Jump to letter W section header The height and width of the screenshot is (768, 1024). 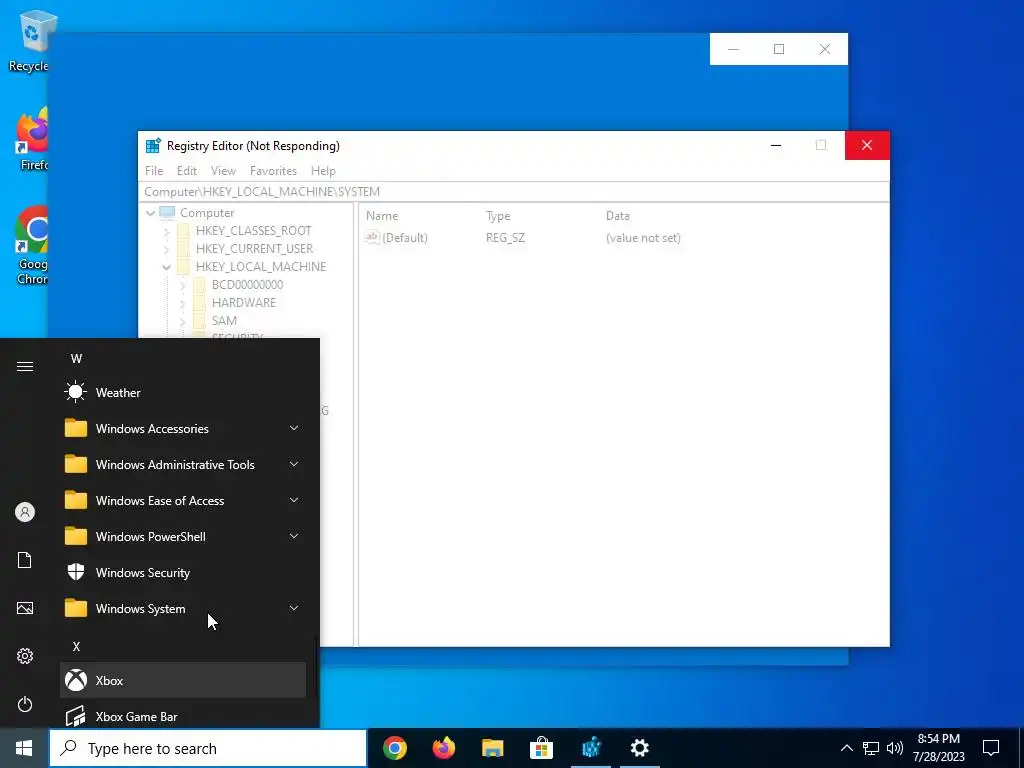tap(76, 359)
